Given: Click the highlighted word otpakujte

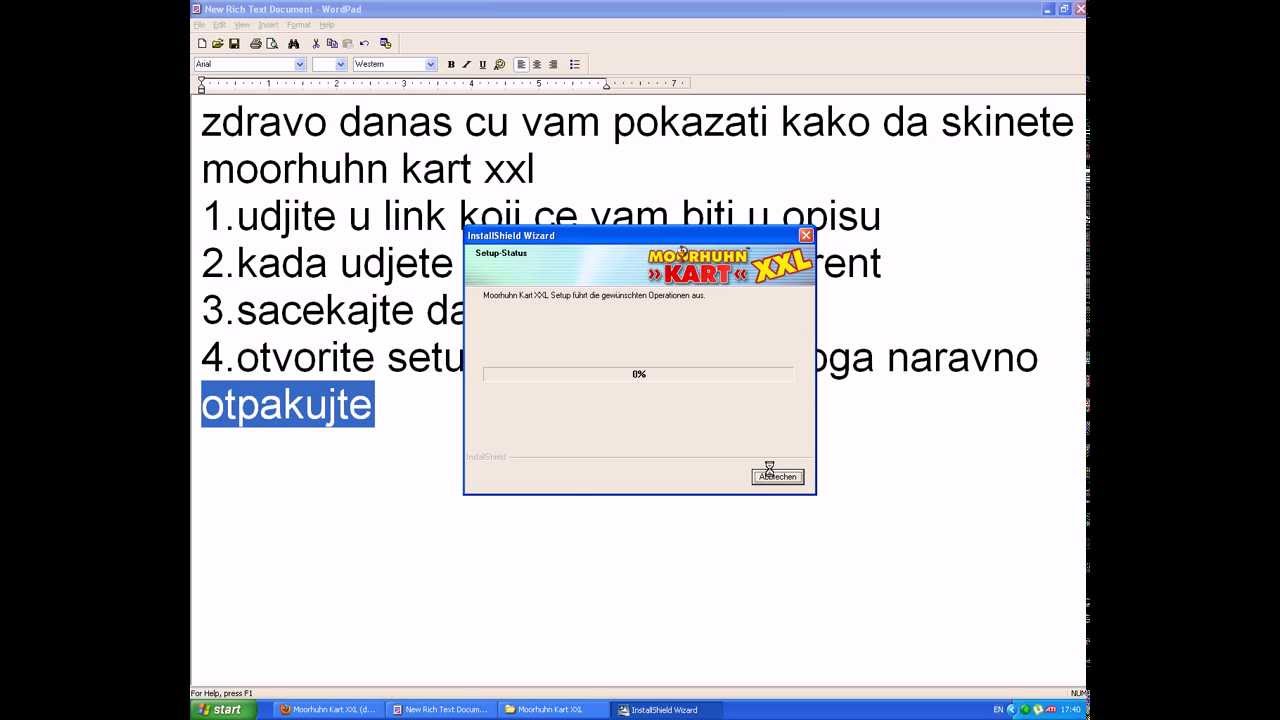Looking at the screenshot, I should tap(287, 404).
